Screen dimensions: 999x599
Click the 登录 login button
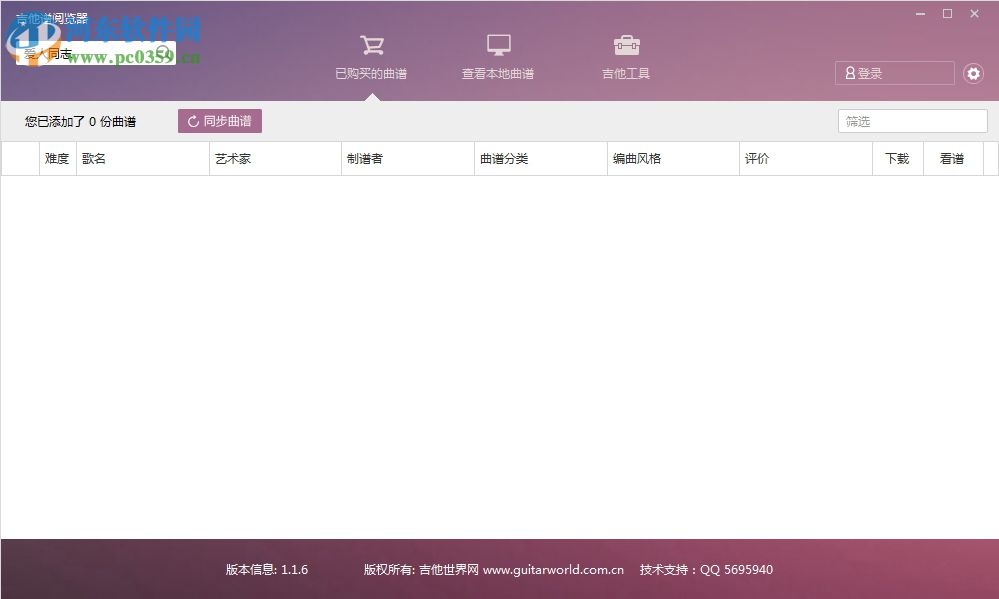(894, 73)
